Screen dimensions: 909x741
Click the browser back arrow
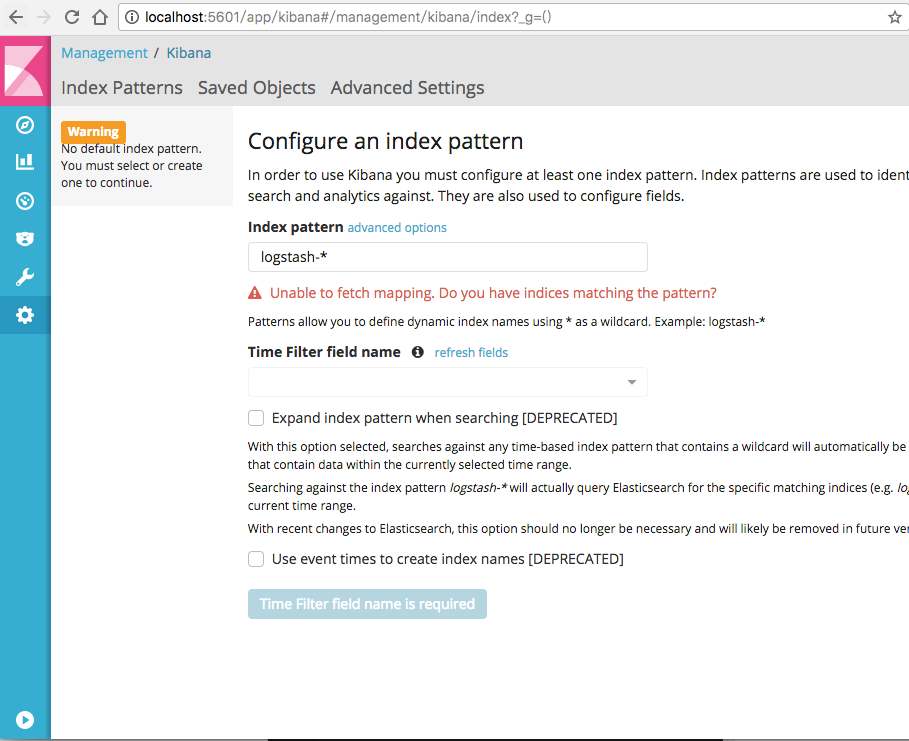(16, 17)
